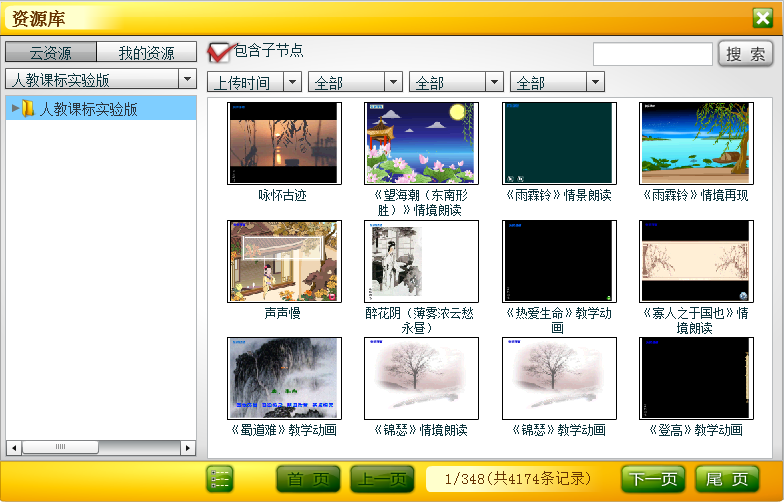This screenshot has height=503, width=784.
Task: Close the 资源库 window
Action: click(x=762, y=17)
